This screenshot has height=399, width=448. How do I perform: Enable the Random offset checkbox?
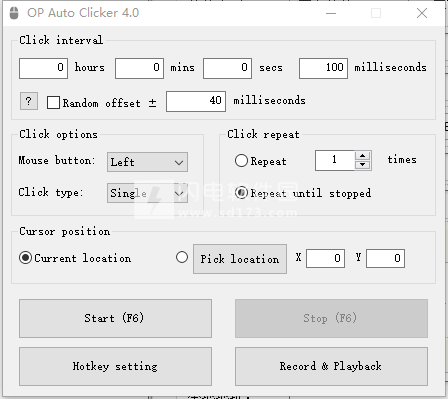coord(53,103)
